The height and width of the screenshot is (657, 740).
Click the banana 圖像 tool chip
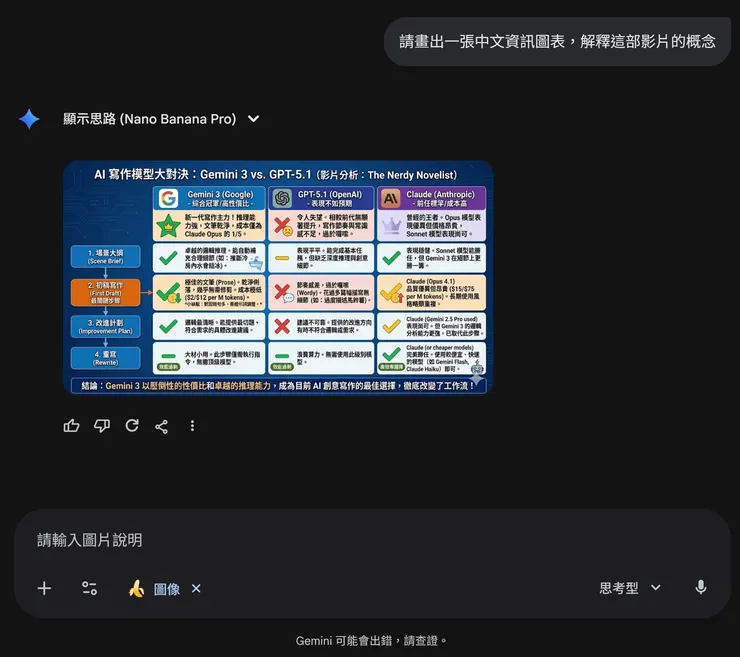[x=154, y=589]
